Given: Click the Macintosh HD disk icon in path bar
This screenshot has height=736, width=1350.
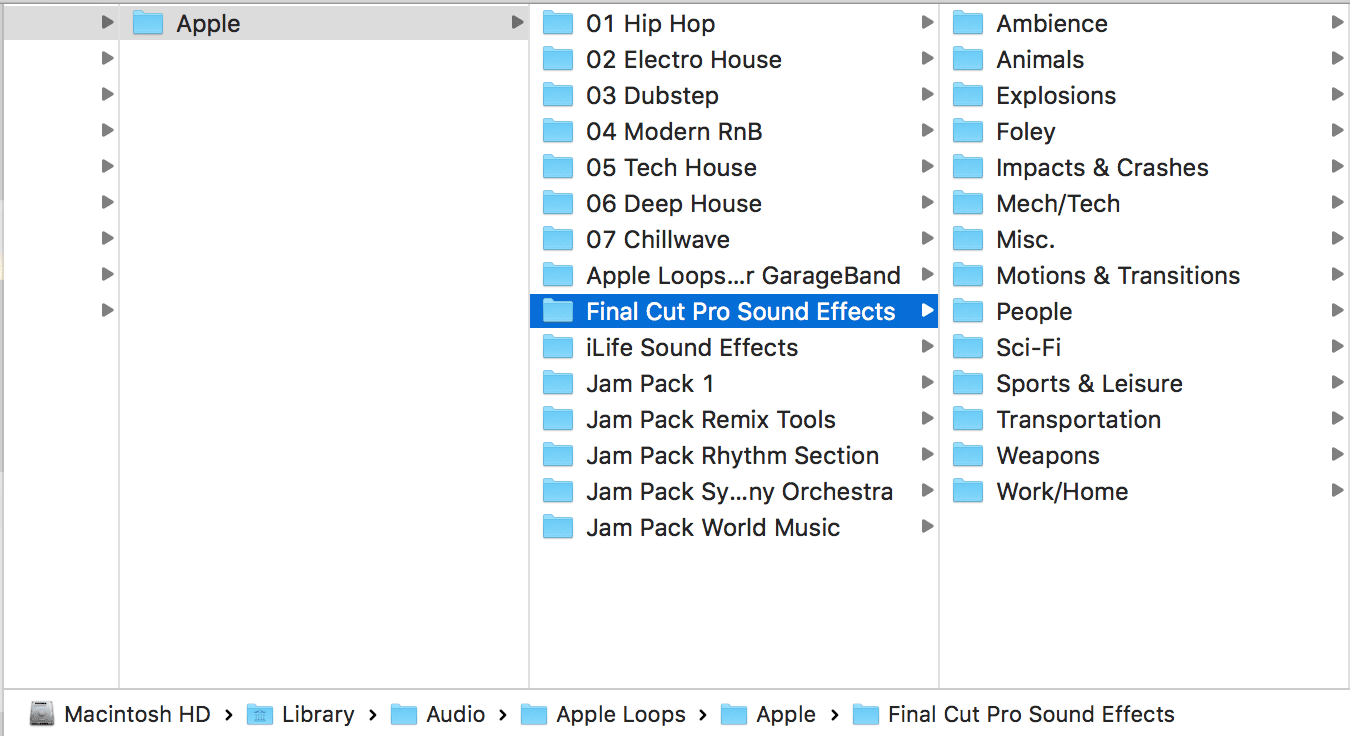Looking at the screenshot, I should [x=42, y=714].
